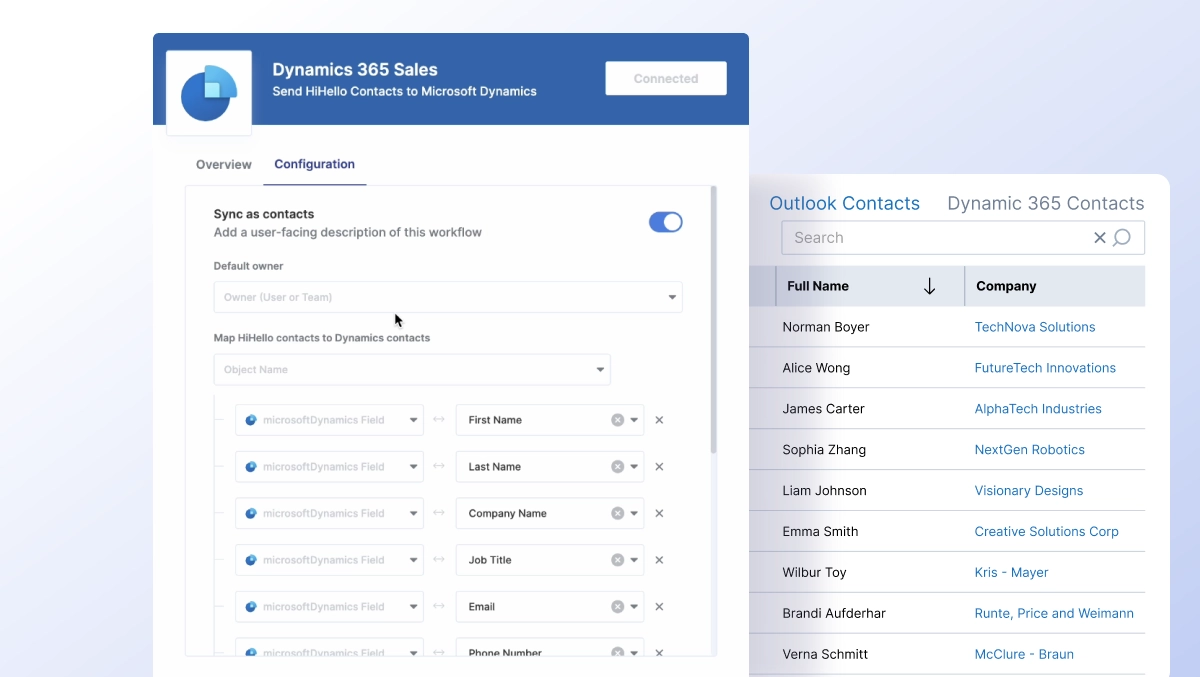
Task: Open microsoftDynamics Field dropdown for Email row
Action: click(329, 607)
